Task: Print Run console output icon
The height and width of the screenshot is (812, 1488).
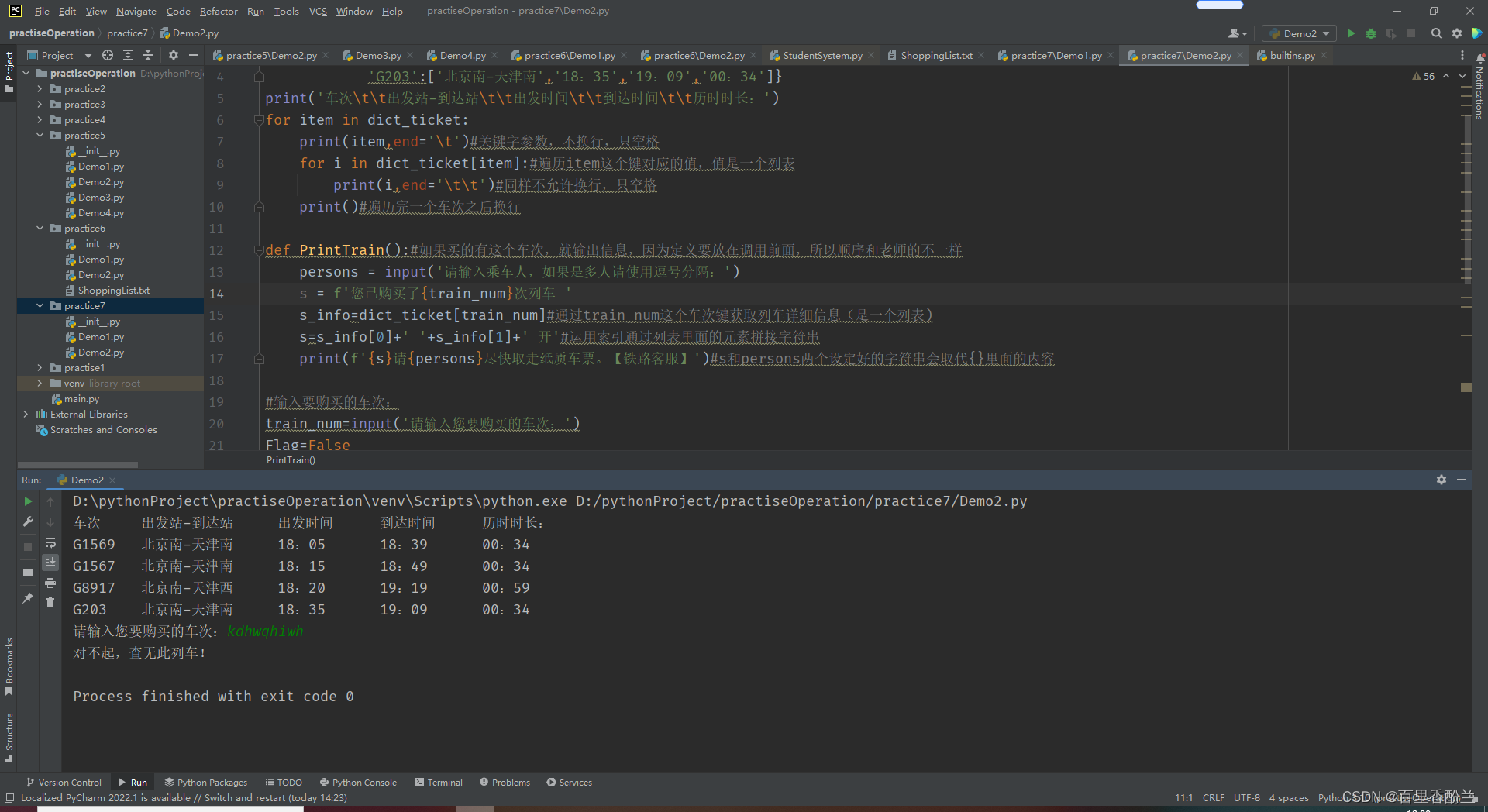Action: [x=50, y=583]
